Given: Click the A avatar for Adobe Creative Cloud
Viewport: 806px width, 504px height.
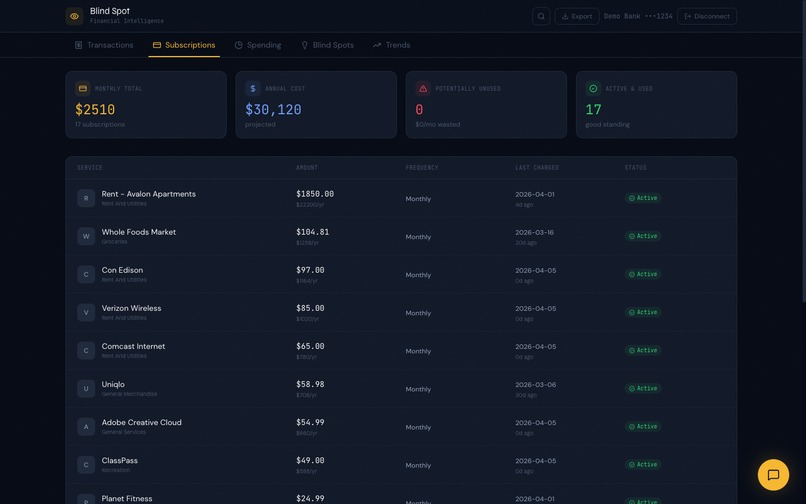Looking at the screenshot, I should 86,426.
